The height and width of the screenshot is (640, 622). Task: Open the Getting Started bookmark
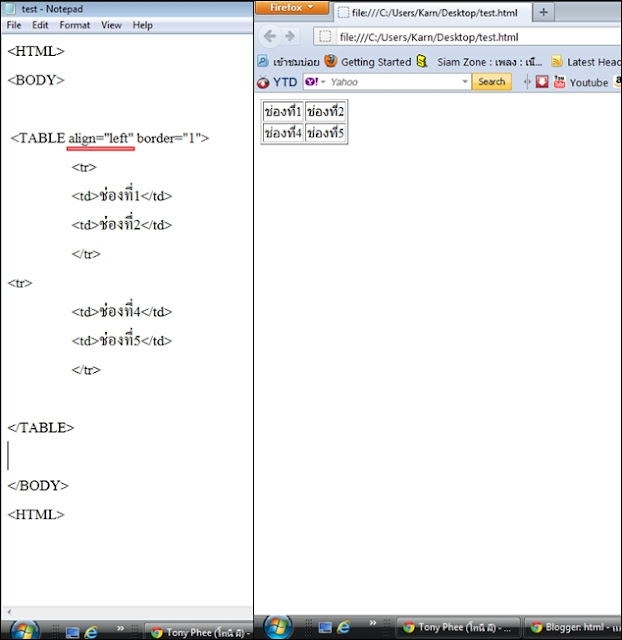376,62
